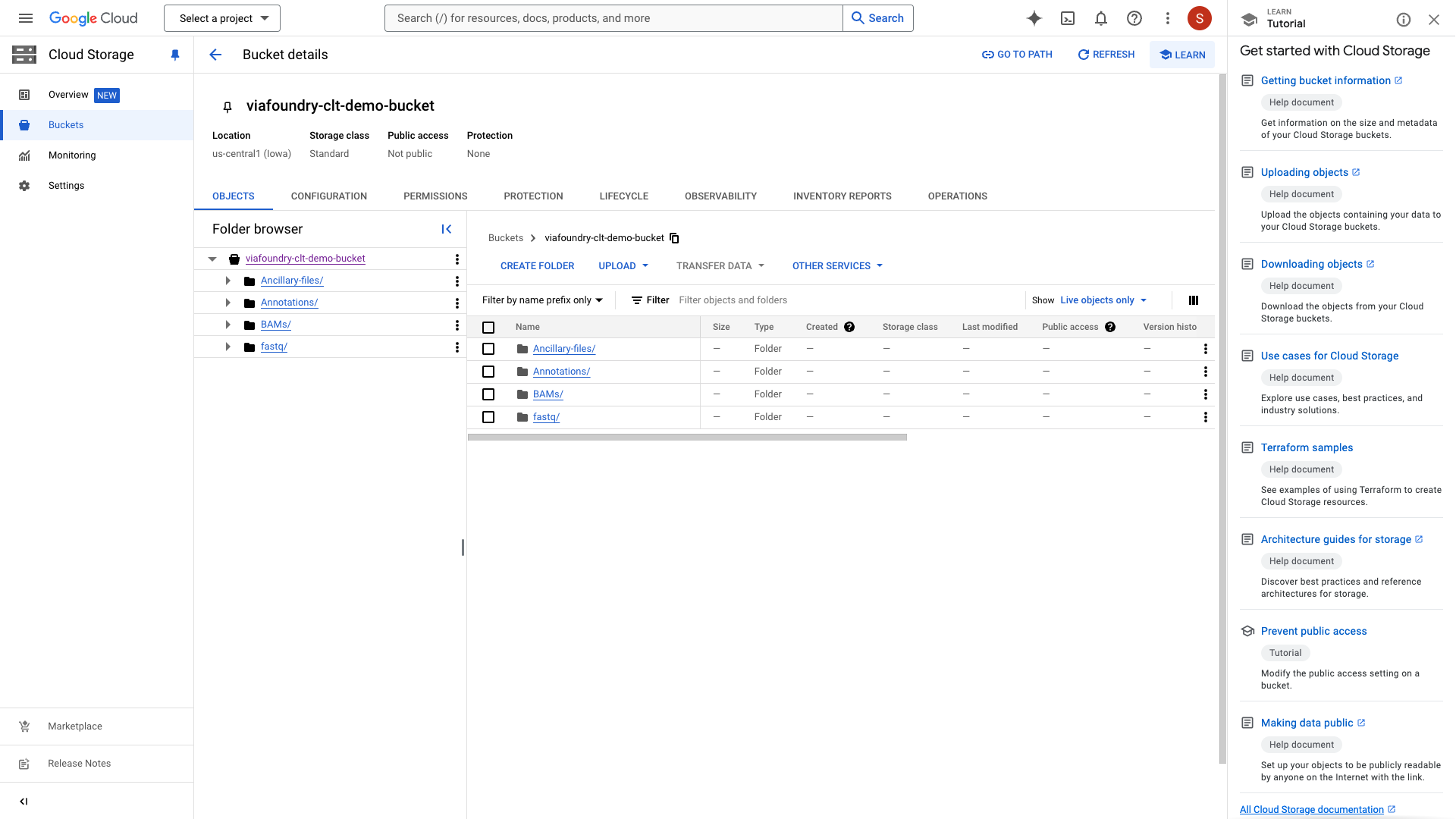1456x819 pixels.
Task: Collapse the viafoundry-clt-demo-bucket tree node
Action: click(x=212, y=259)
